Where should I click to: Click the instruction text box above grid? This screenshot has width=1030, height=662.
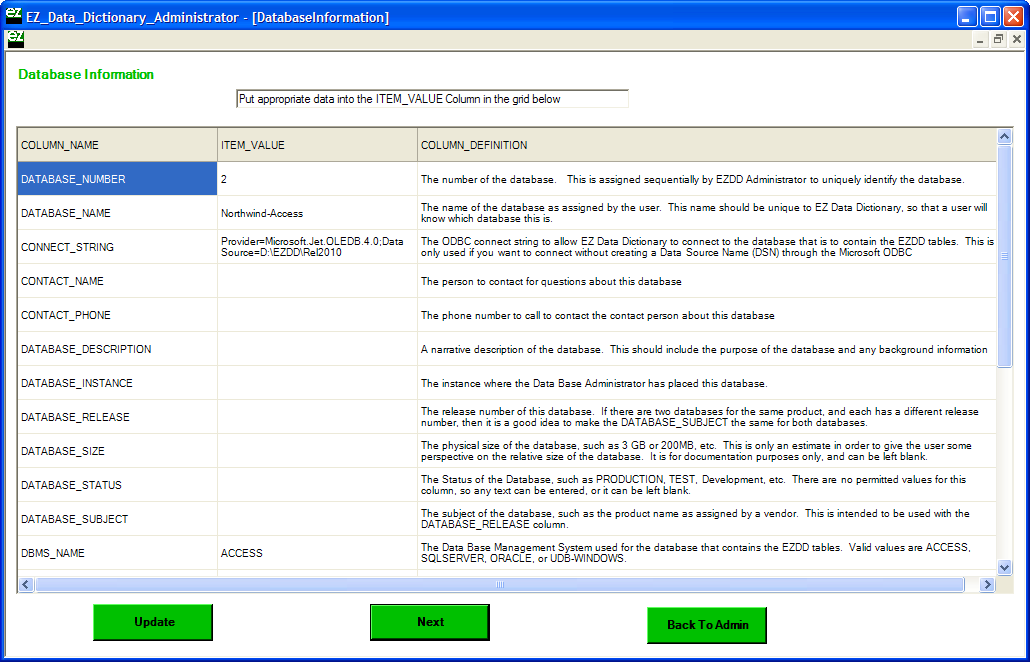[x=432, y=99]
